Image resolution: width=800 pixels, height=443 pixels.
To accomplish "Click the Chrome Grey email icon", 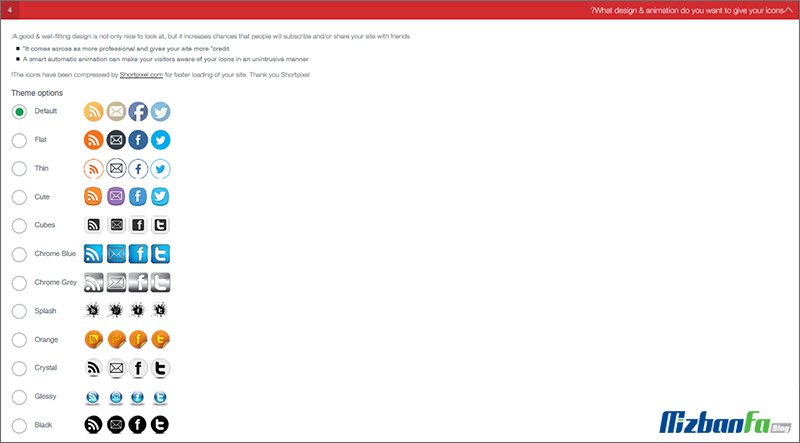I will [x=116, y=282].
